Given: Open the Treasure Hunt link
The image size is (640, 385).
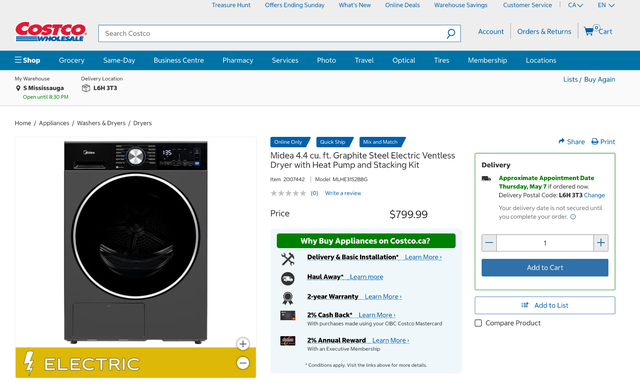Looking at the screenshot, I should pos(231,5).
